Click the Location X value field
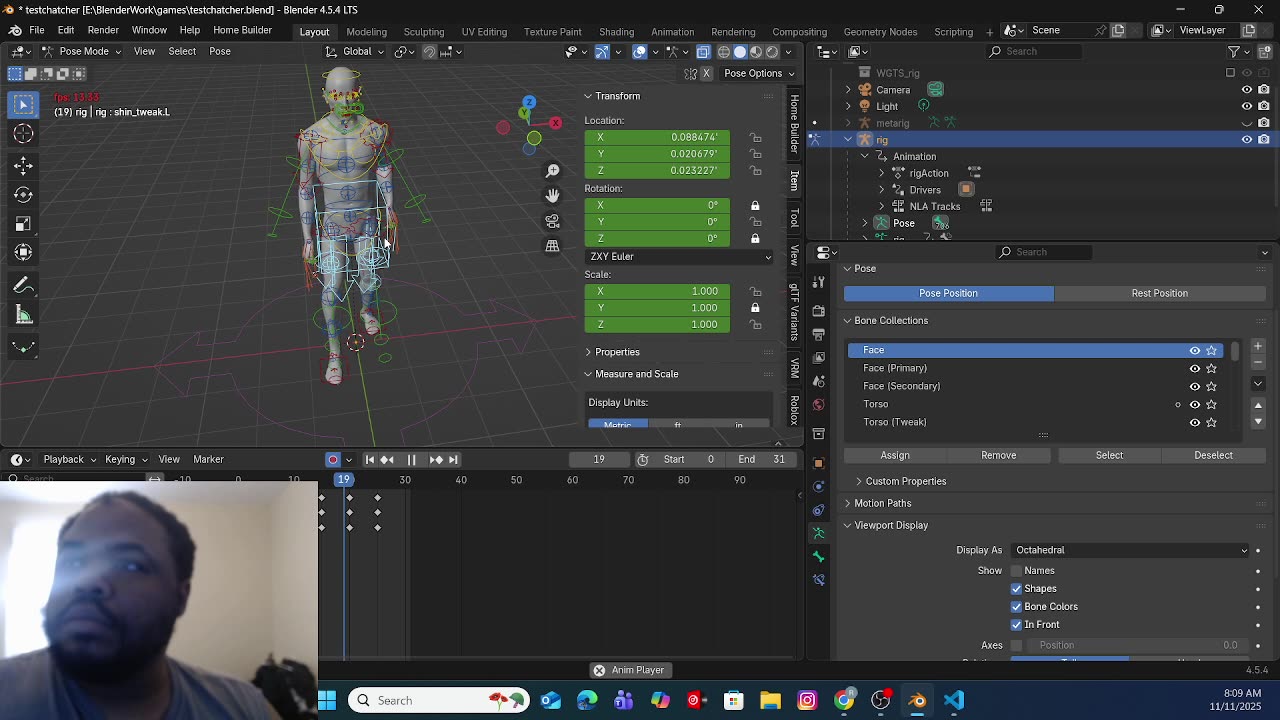The width and height of the screenshot is (1280, 720). tap(657, 137)
